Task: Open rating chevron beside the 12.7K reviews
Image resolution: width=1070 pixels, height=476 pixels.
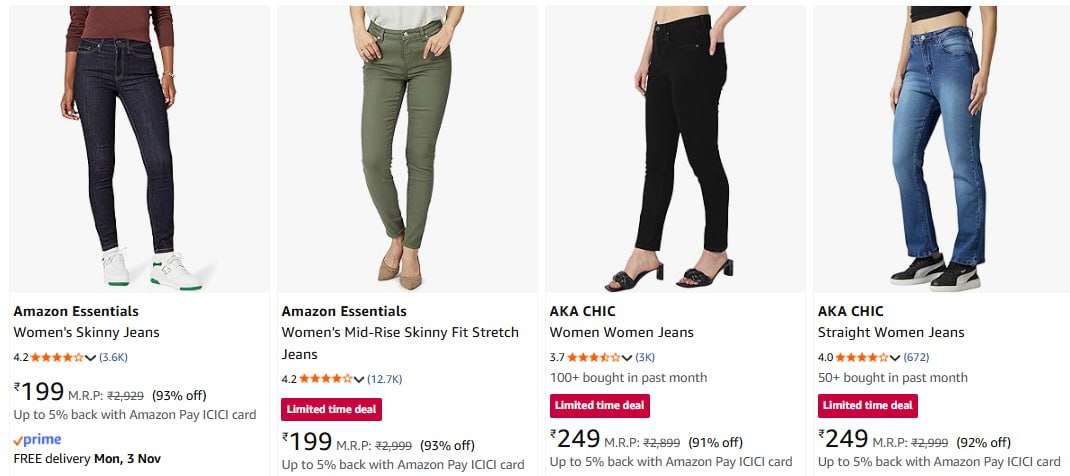Action: tap(359, 380)
